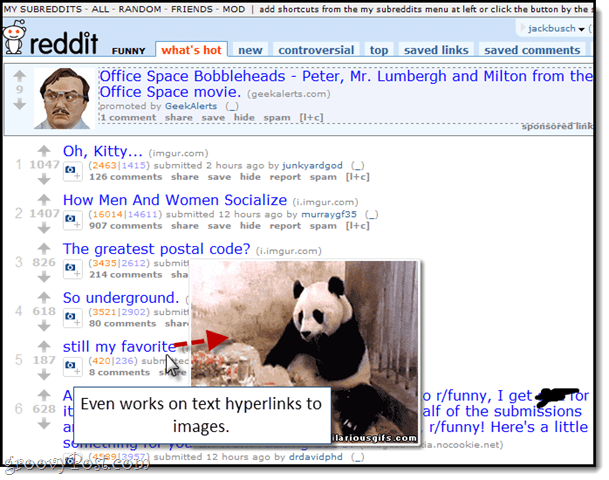The image size is (609, 480).
Task: Open 'How Men And Women Socialize' link
Action: [x=175, y=200]
